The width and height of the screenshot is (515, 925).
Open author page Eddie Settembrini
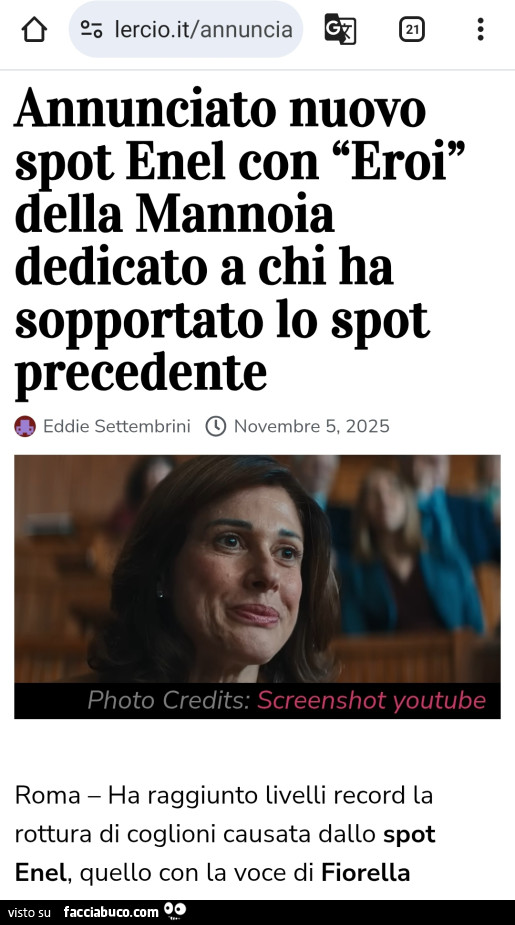click(x=117, y=426)
